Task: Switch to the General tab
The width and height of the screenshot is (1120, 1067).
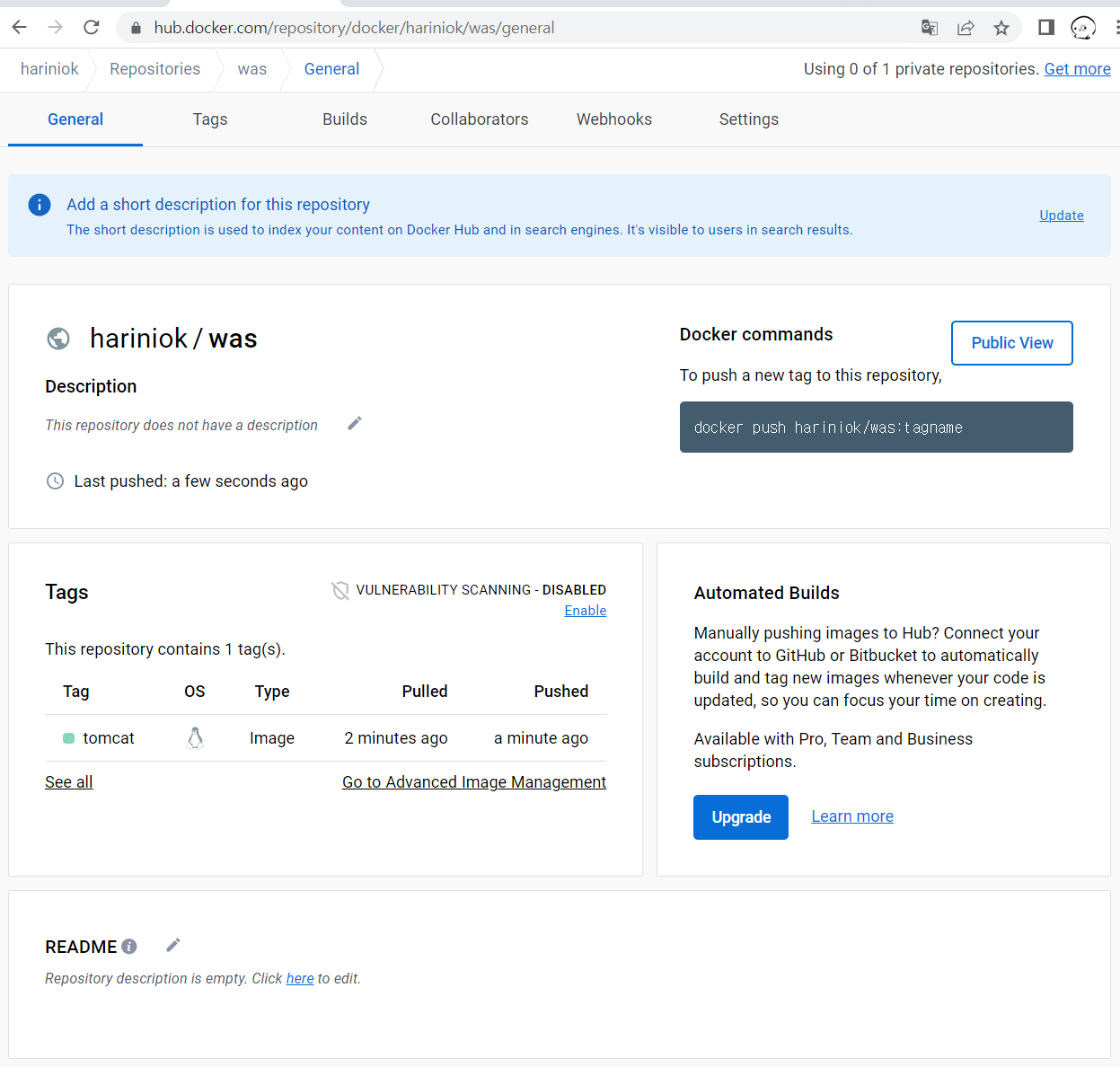Action: point(75,119)
